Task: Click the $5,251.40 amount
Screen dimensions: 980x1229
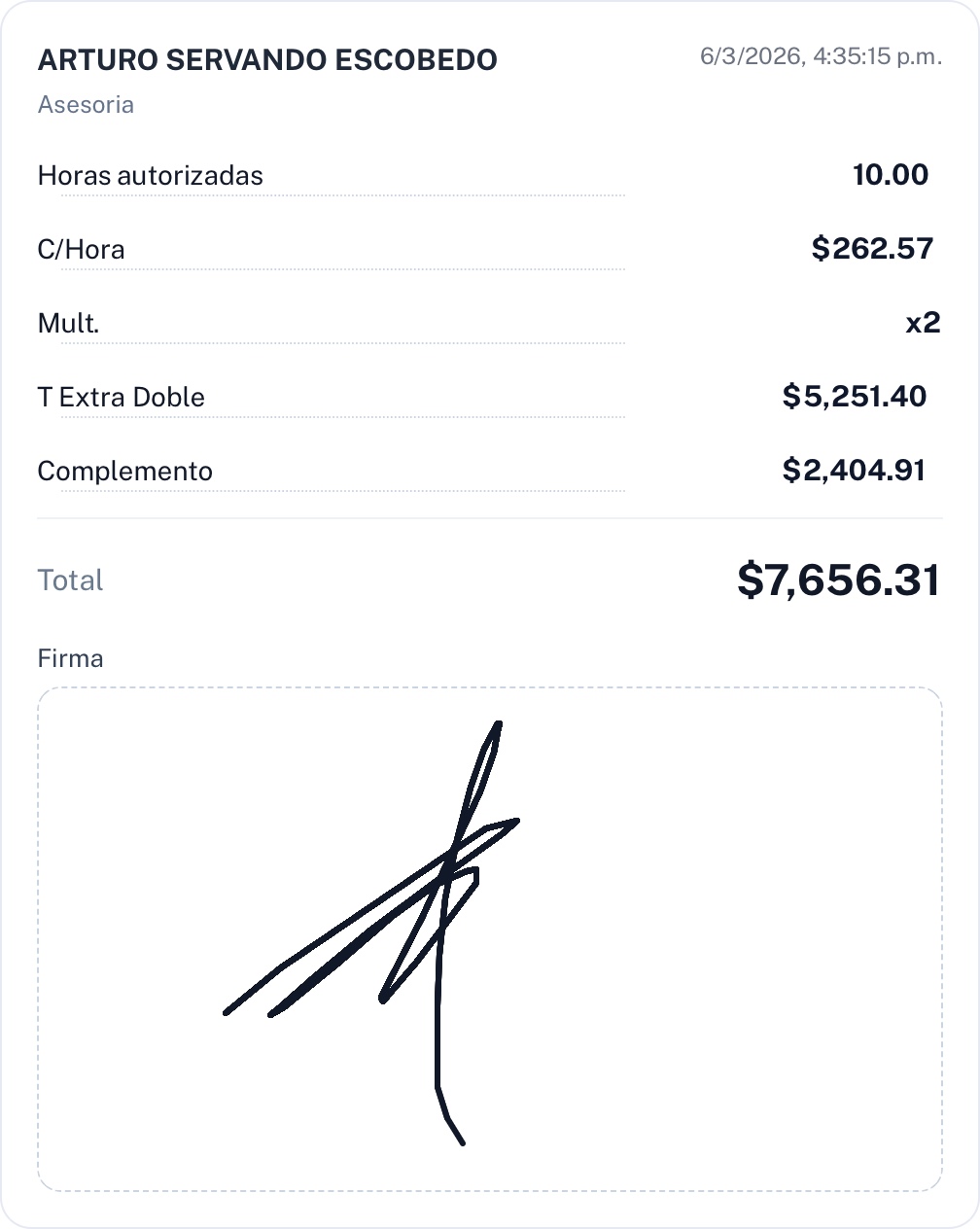Action: coord(855,397)
